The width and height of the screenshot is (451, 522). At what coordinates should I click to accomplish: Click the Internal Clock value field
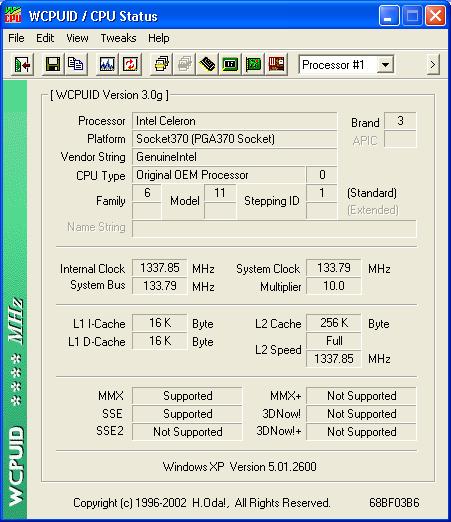click(x=160, y=268)
